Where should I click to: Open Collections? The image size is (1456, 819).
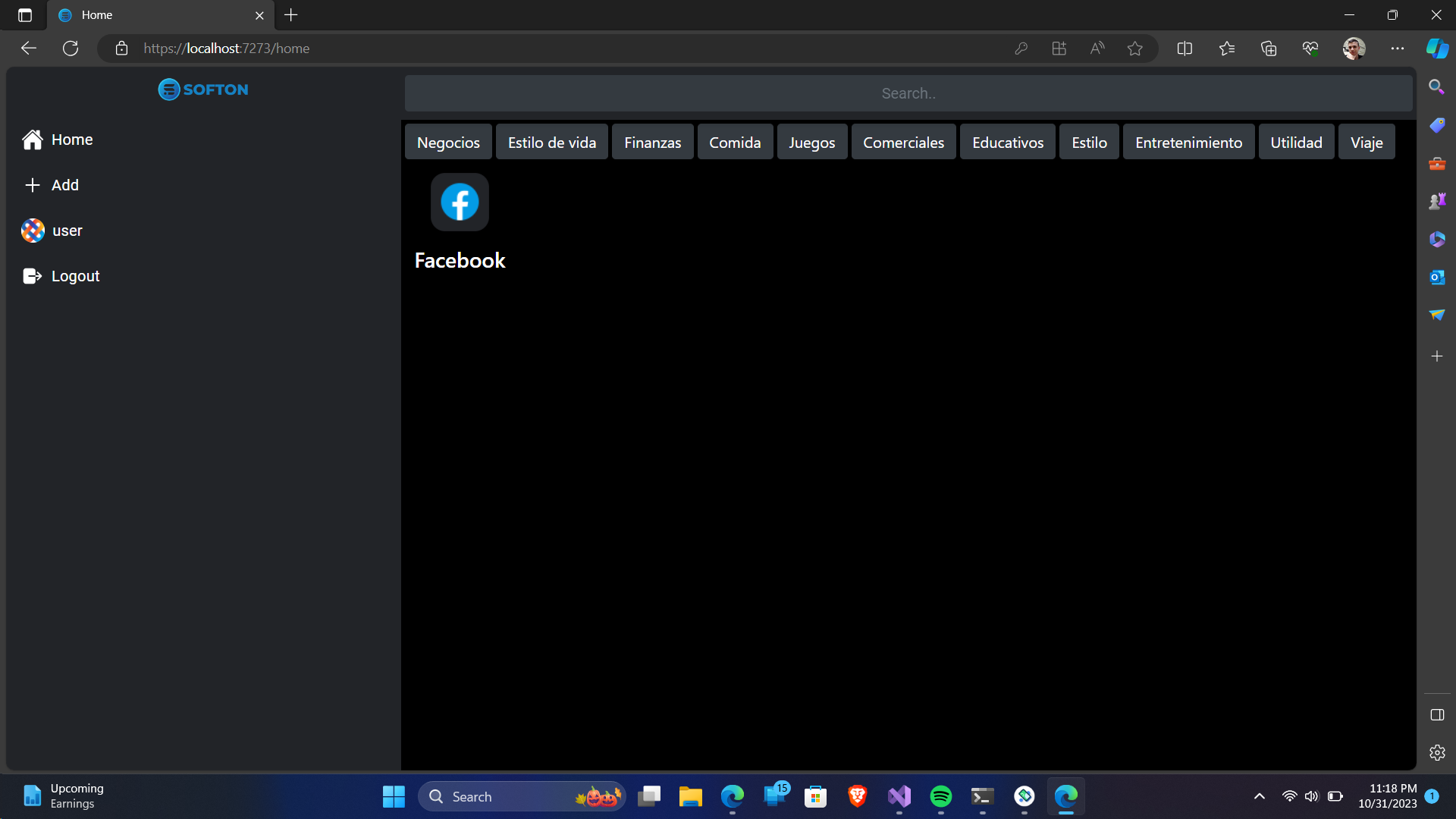(1269, 49)
